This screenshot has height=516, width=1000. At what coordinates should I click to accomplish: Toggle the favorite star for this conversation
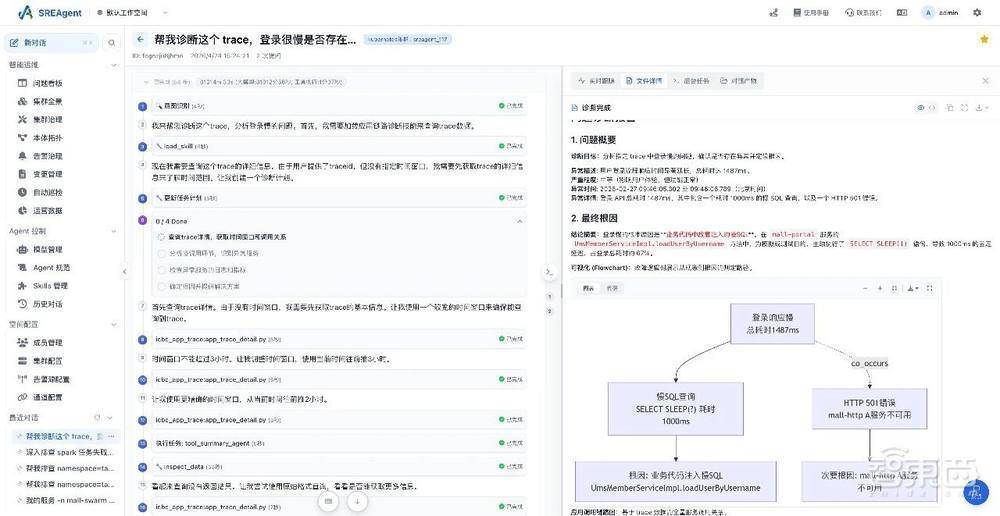pos(984,39)
